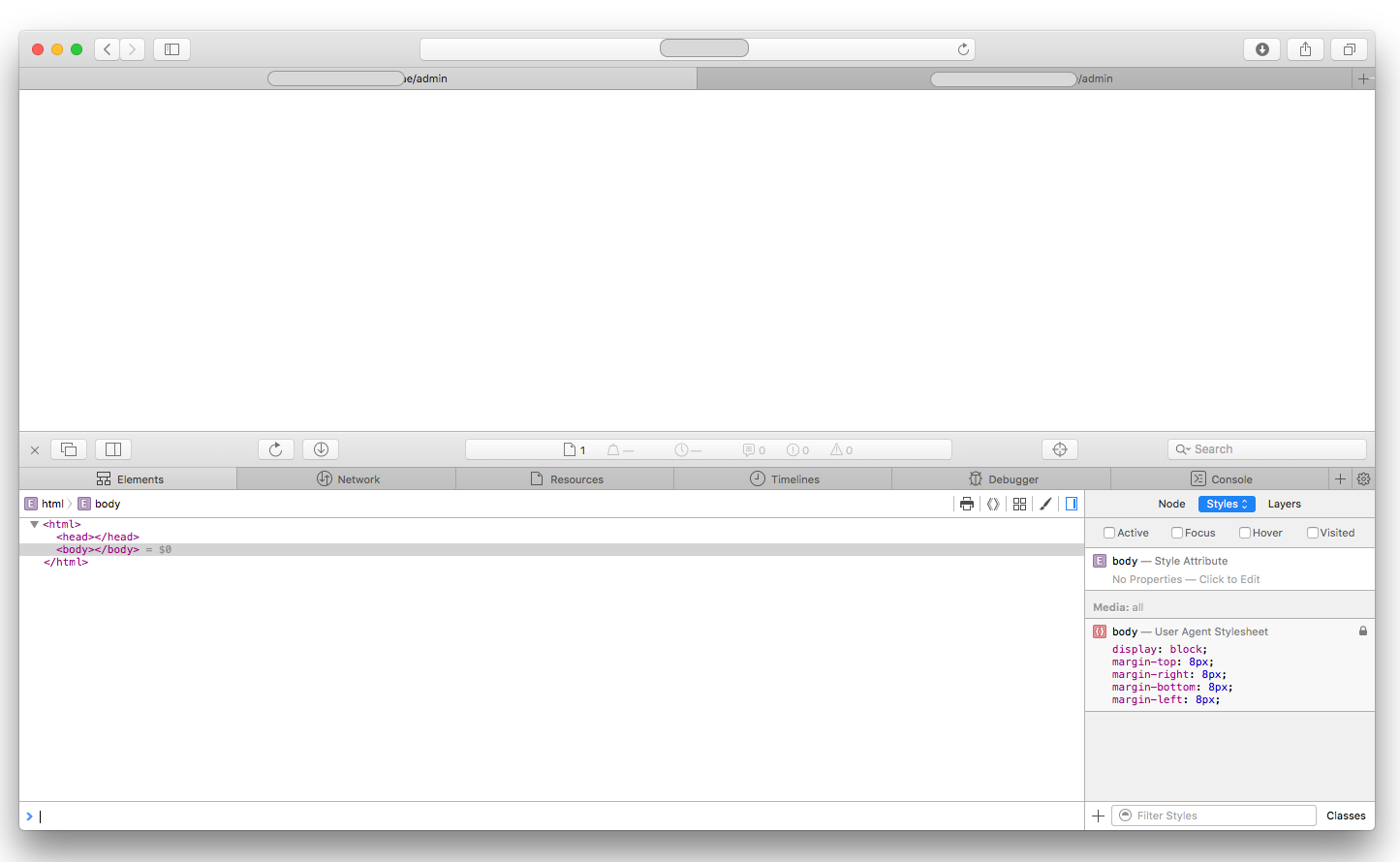
Task: Select html in the breadcrumb path
Action: coord(45,504)
